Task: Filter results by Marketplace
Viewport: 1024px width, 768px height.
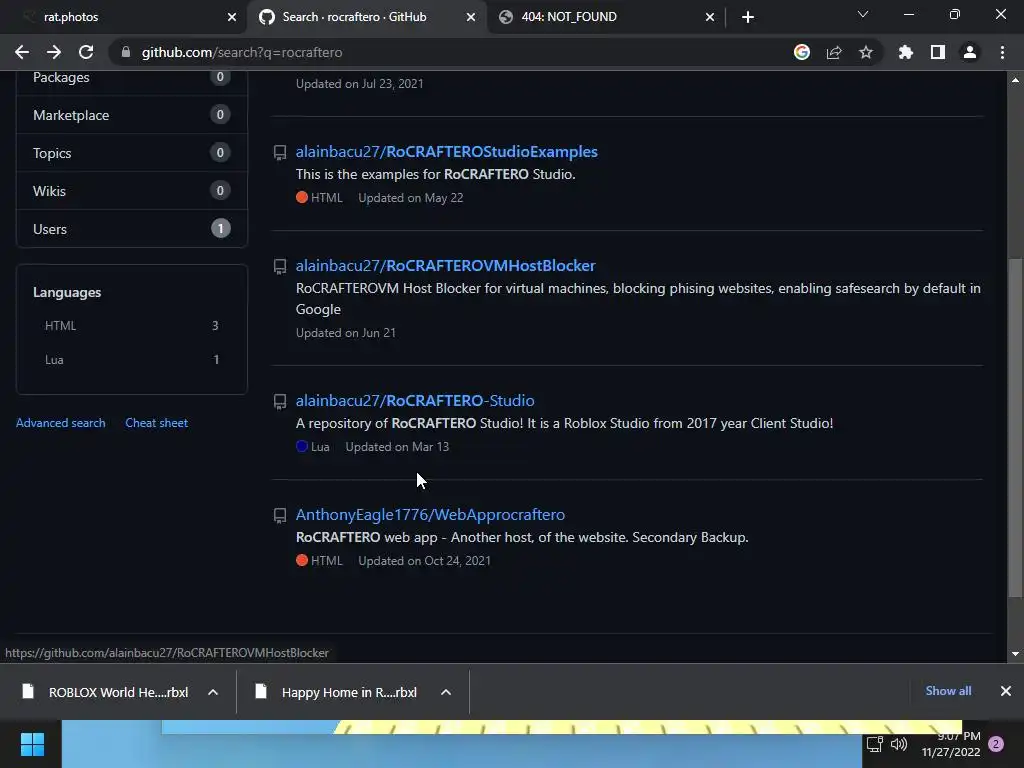Action: point(131,115)
